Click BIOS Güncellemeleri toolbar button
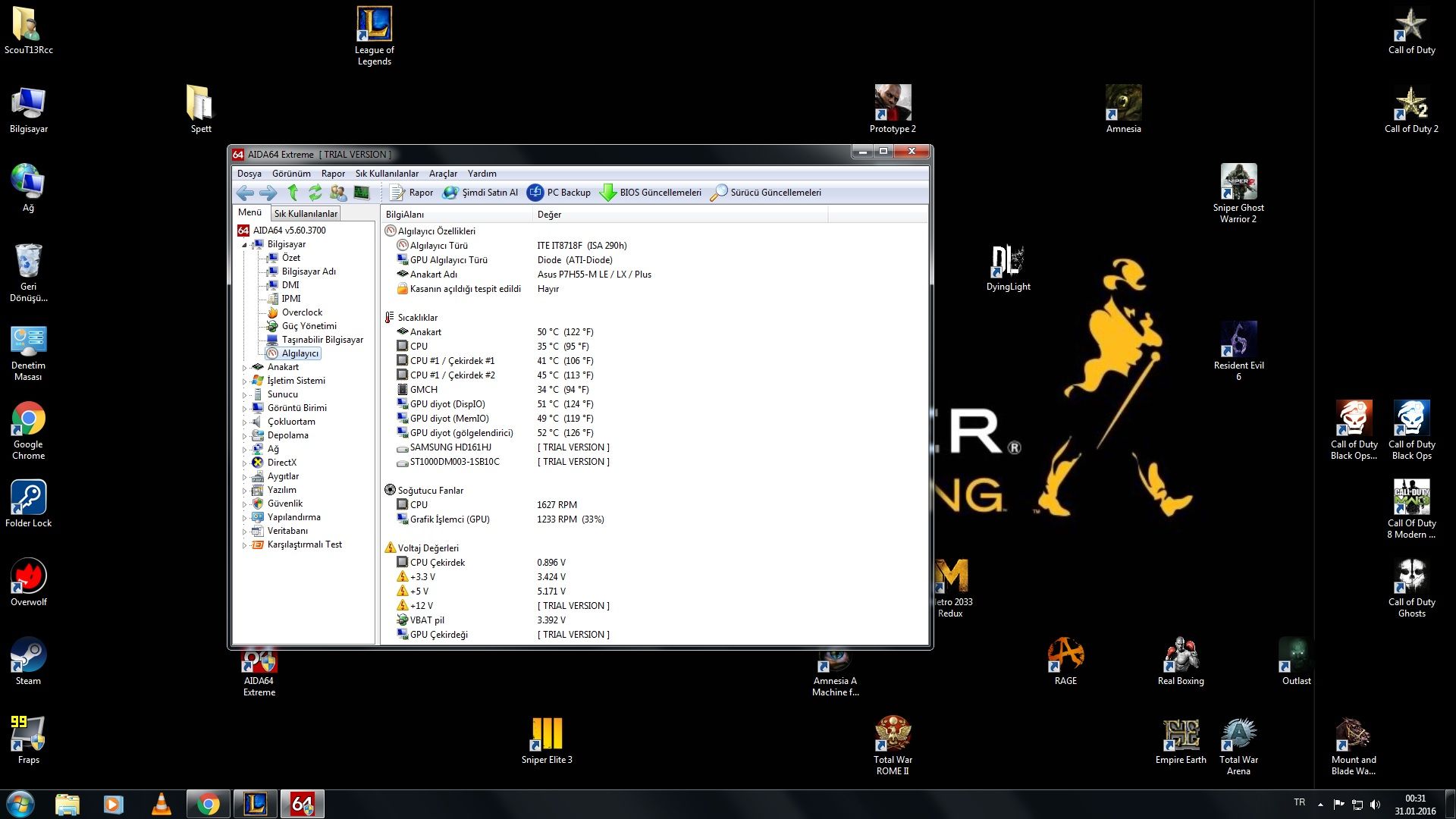This screenshot has width=1456, height=819. 651,193
